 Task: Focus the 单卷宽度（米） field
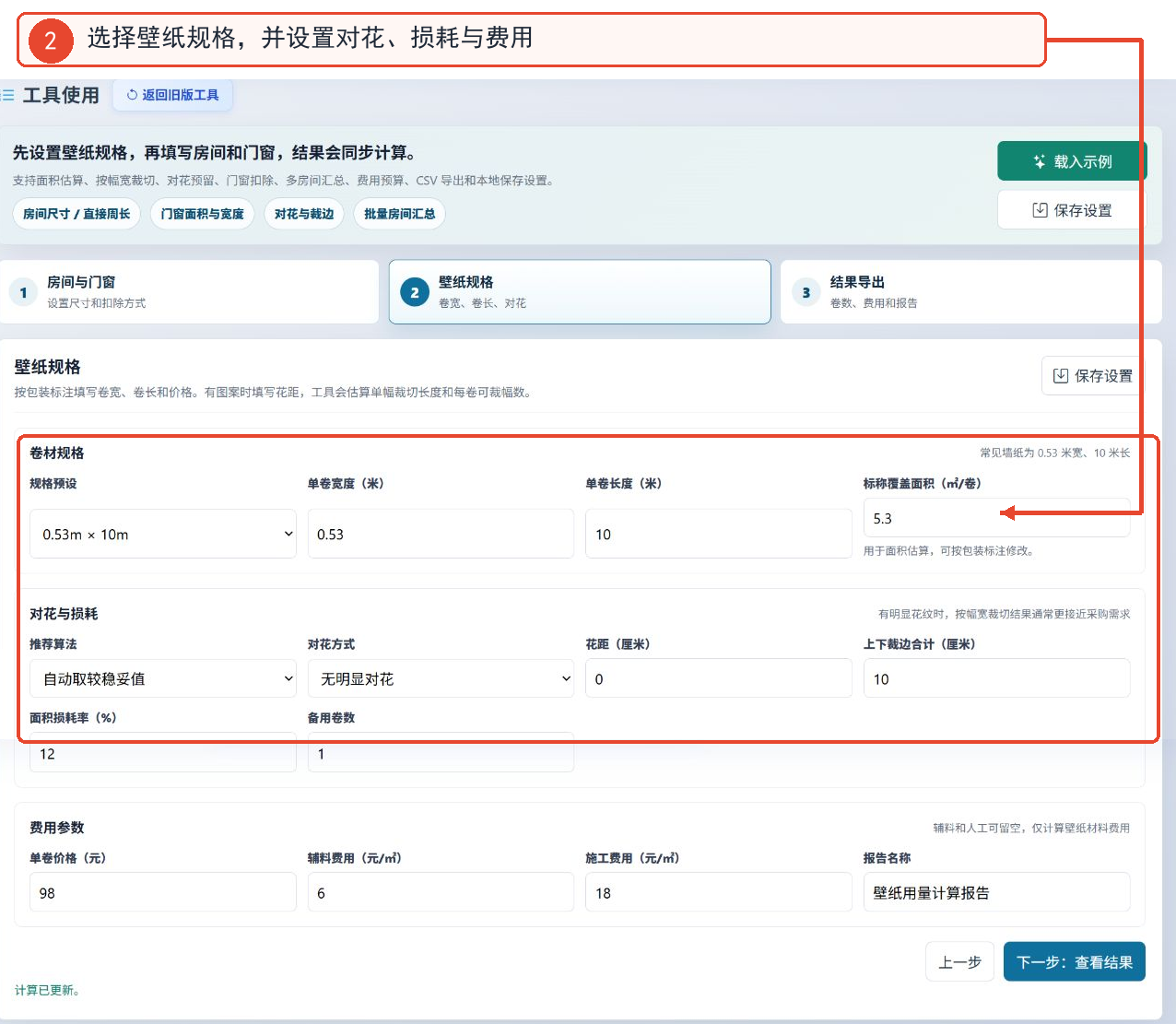point(441,534)
